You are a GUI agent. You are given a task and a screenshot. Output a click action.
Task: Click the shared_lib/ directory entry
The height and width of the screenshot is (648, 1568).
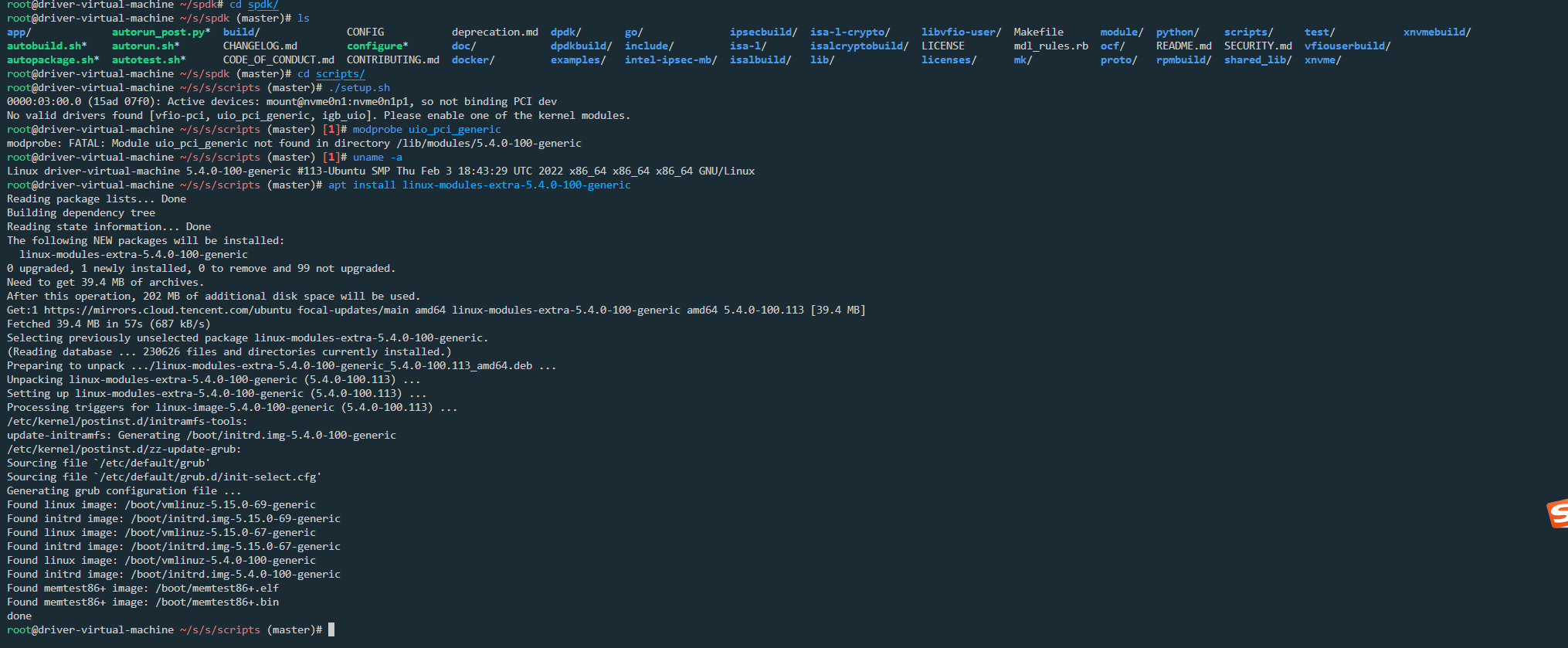1258,60
